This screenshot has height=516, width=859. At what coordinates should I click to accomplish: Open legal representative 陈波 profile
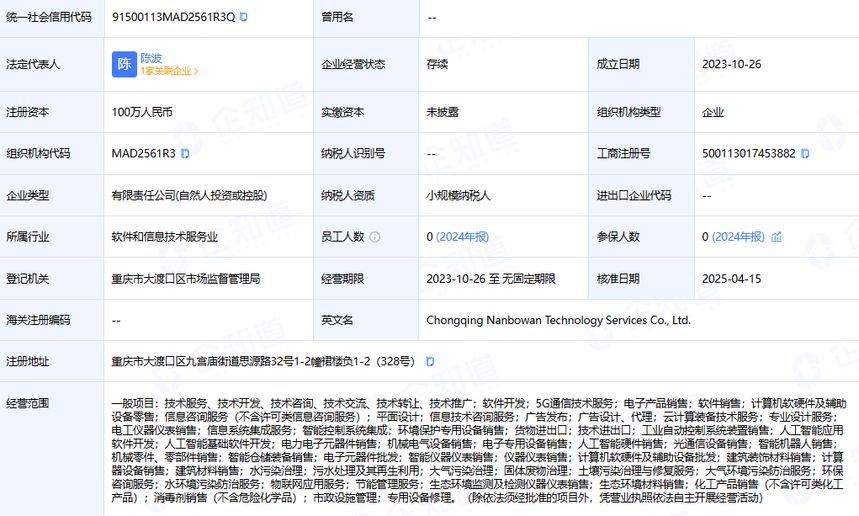click(x=151, y=58)
